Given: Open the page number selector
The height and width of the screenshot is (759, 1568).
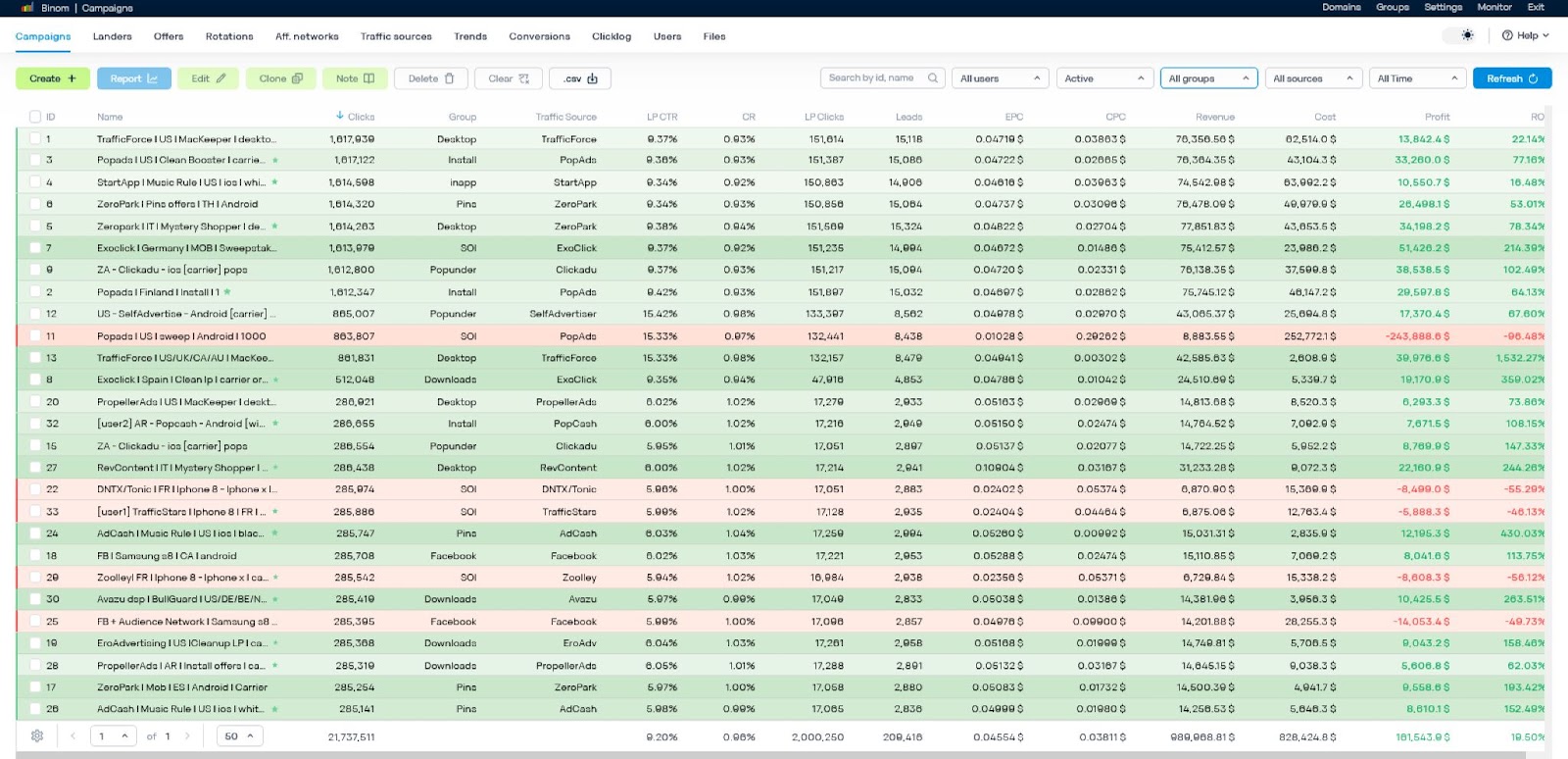Looking at the screenshot, I should [x=114, y=736].
